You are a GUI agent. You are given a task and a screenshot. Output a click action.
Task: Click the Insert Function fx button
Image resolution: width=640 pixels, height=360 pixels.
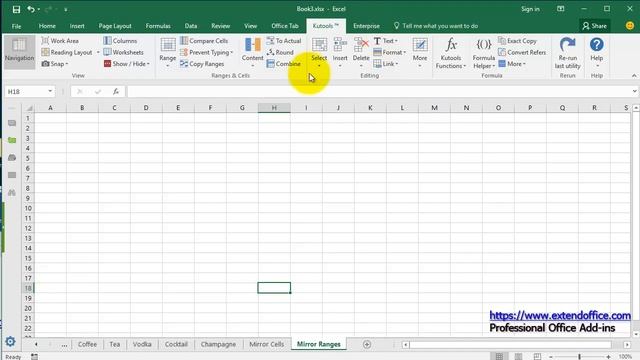[x=116, y=91]
